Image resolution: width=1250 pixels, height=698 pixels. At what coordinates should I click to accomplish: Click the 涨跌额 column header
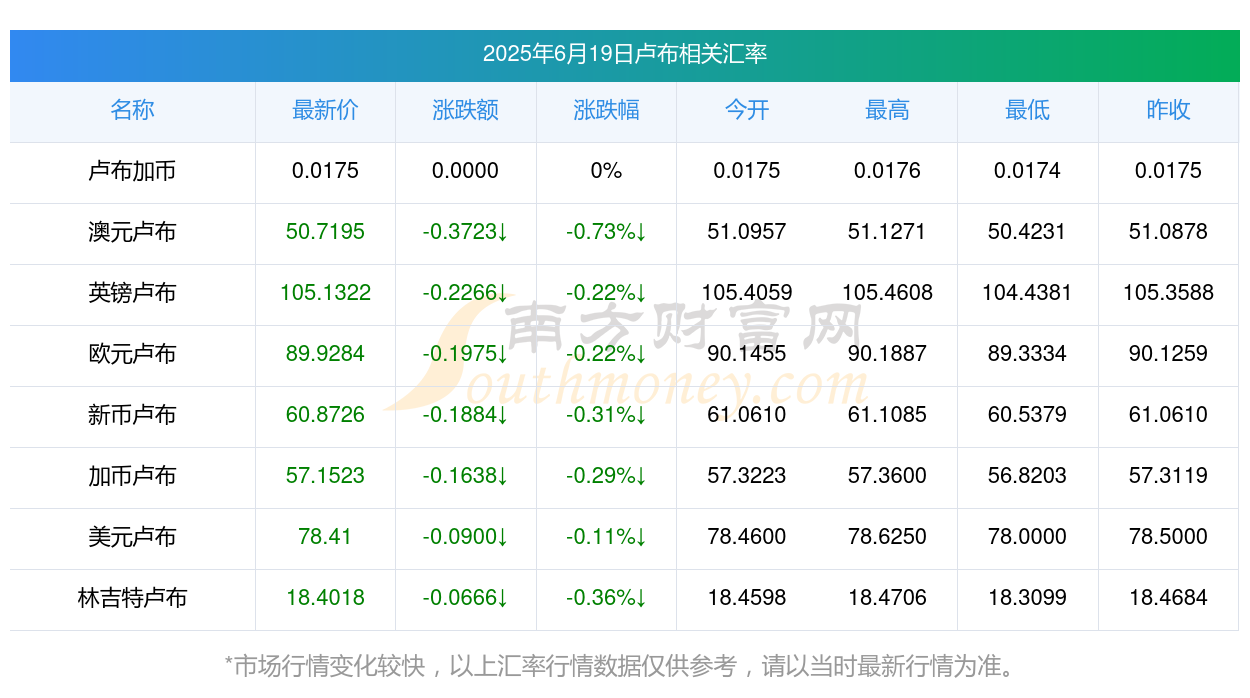click(466, 110)
